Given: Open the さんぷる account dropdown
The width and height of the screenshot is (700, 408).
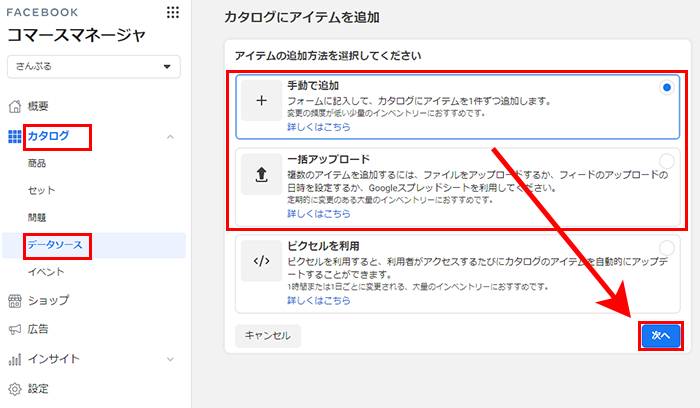Looking at the screenshot, I should tap(94, 67).
